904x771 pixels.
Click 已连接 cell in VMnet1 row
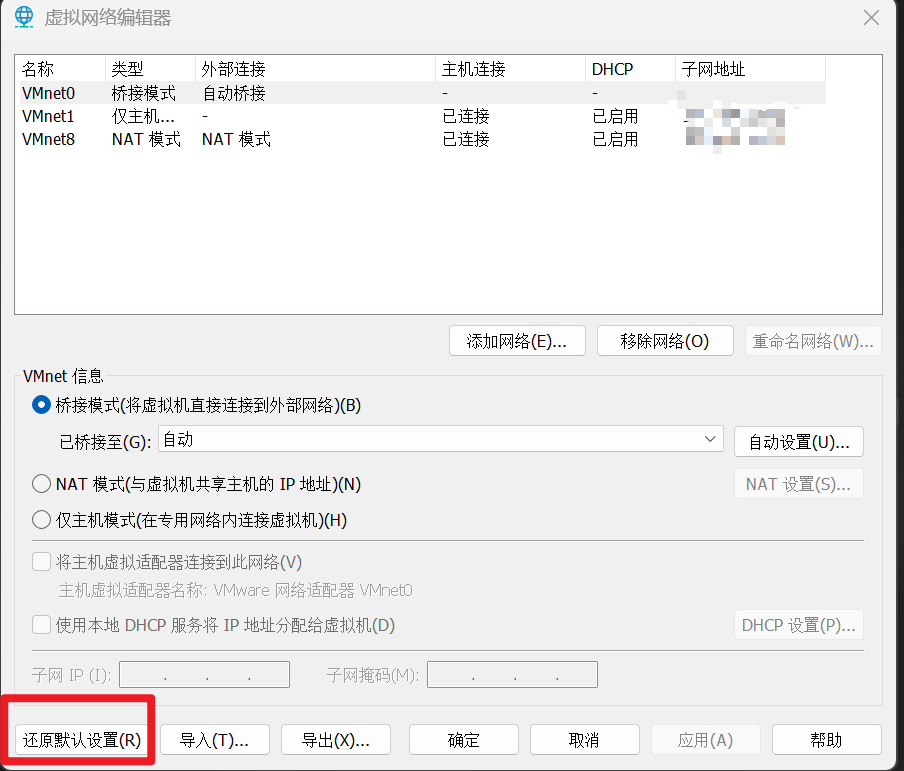466,116
